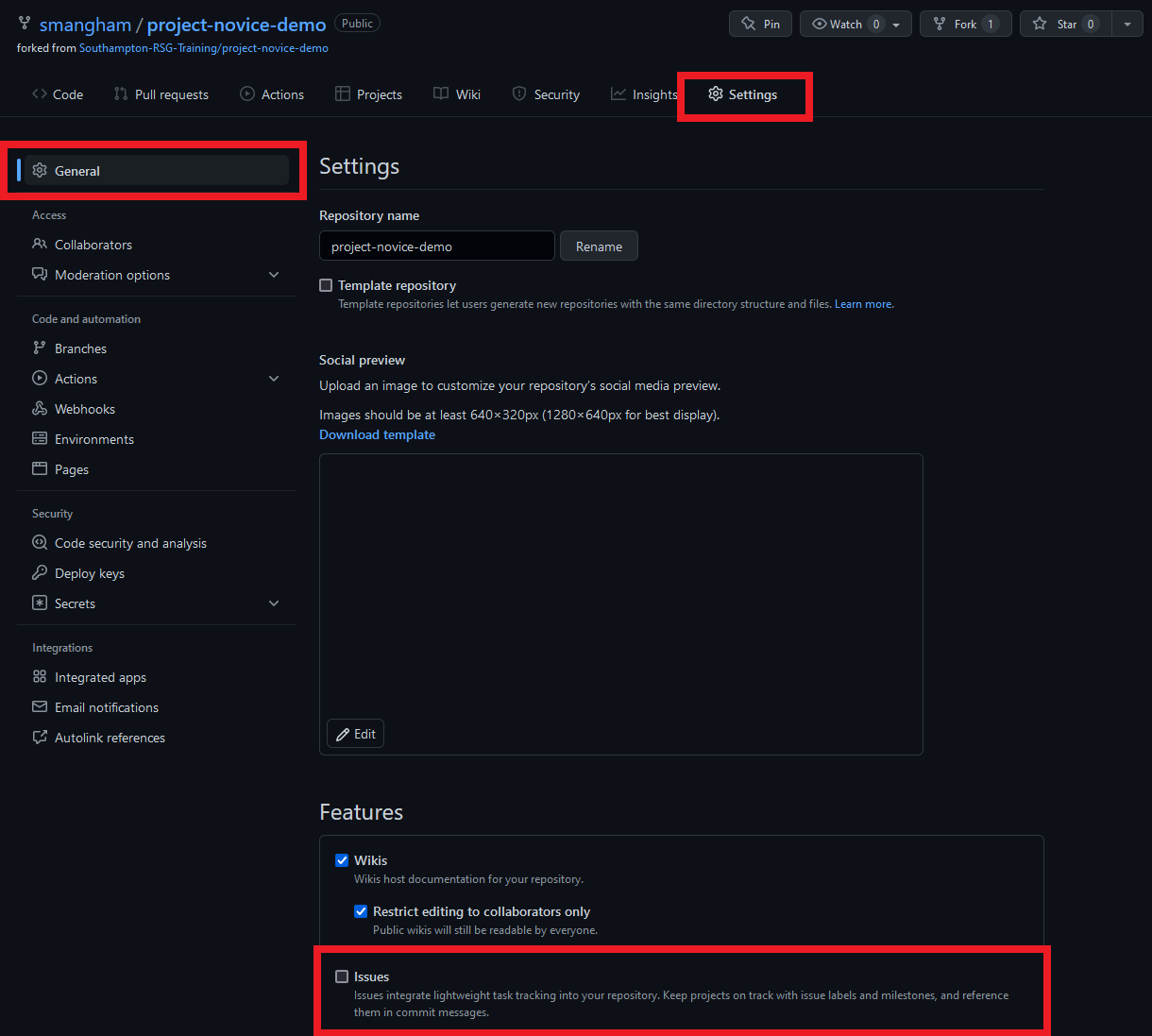Image resolution: width=1152 pixels, height=1036 pixels.
Task: Click the Wiki book icon in top tabs
Action: [441, 93]
